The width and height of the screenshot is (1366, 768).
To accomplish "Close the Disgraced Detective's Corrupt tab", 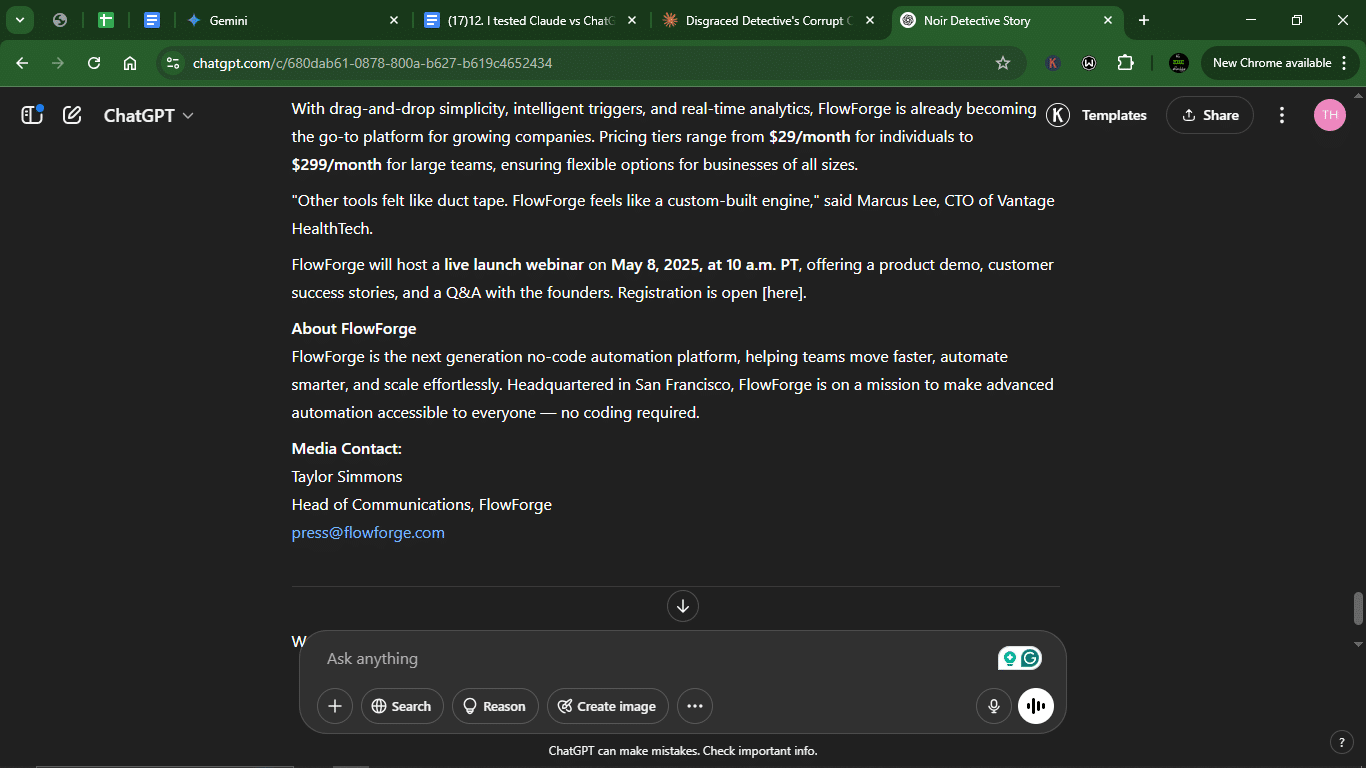I will click(x=870, y=20).
